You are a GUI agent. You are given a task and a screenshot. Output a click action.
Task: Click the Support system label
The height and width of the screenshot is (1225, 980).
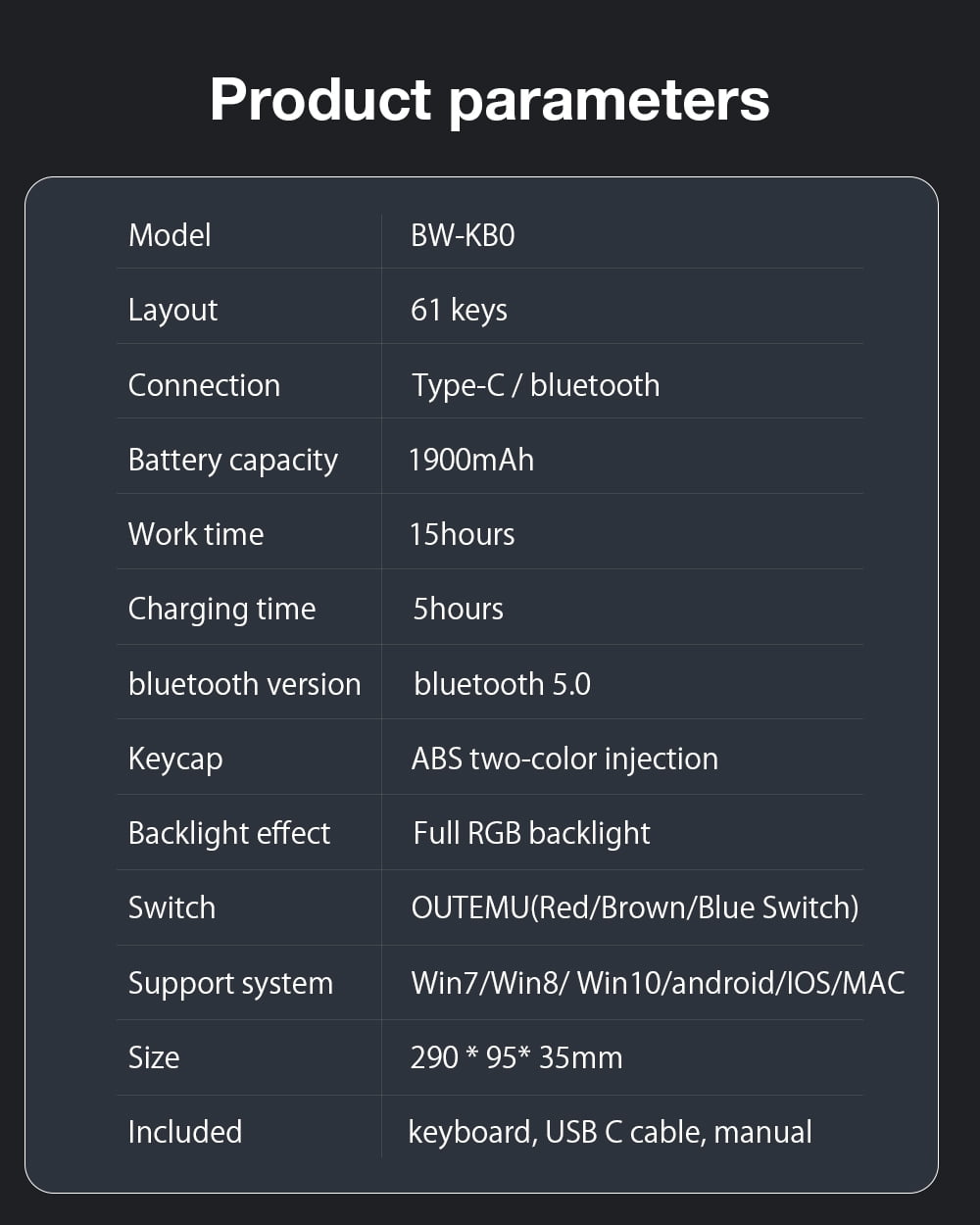click(230, 983)
